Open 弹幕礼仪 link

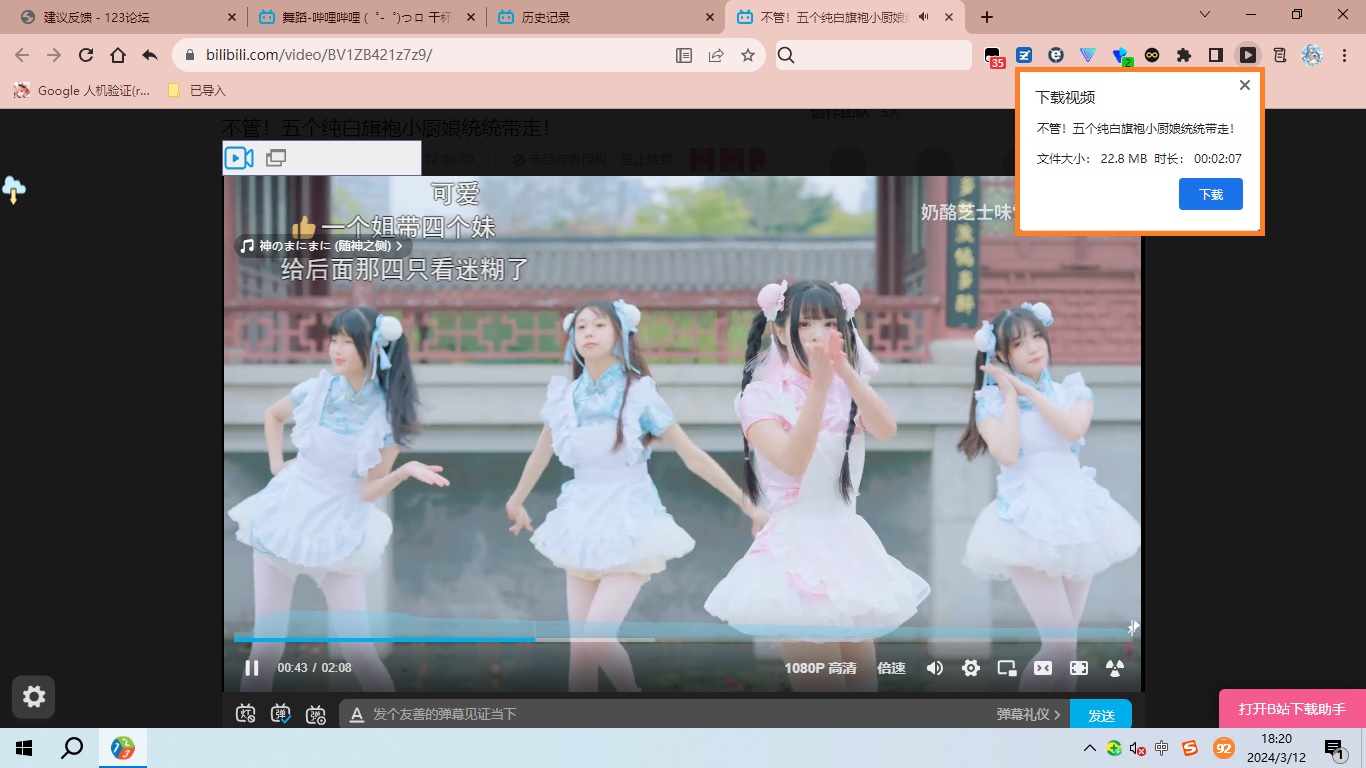click(x=1028, y=714)
